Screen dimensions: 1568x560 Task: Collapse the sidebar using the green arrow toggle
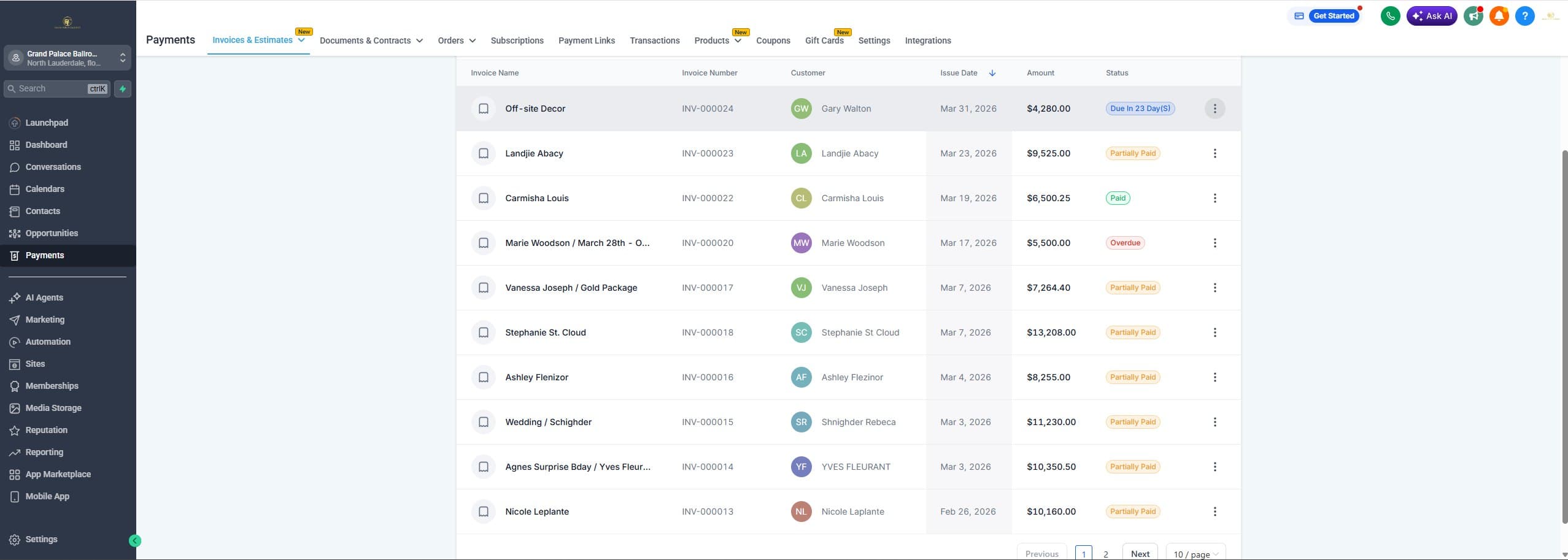tap(135, 540)
